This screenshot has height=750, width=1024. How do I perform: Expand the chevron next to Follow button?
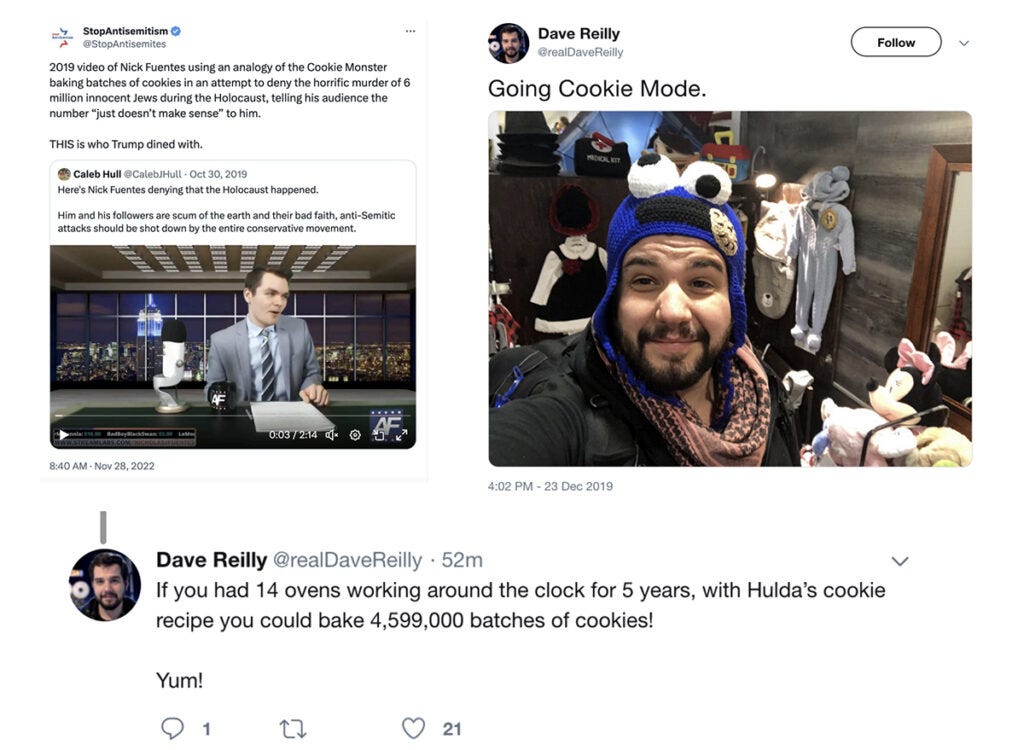(x=964, y=43)
